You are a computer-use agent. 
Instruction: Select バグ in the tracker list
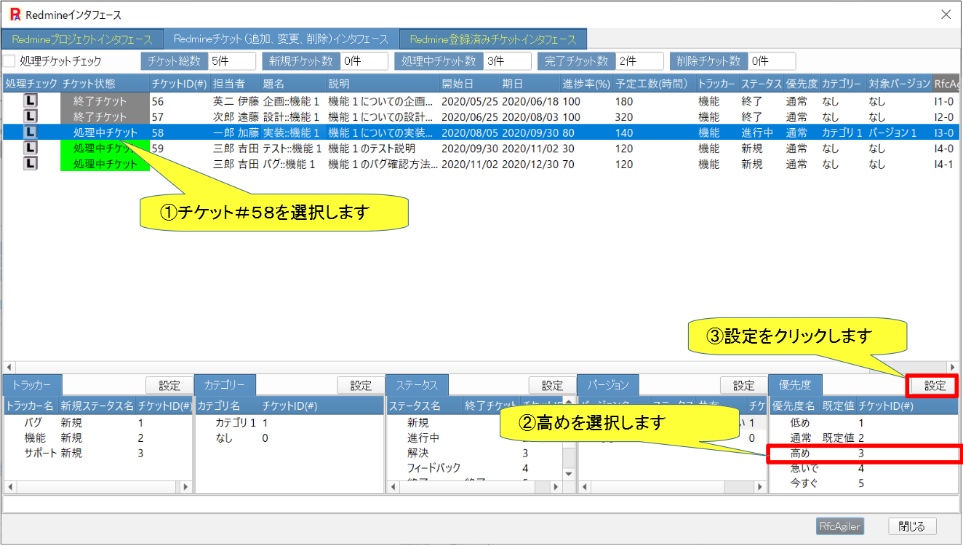(x=98, y=423)
